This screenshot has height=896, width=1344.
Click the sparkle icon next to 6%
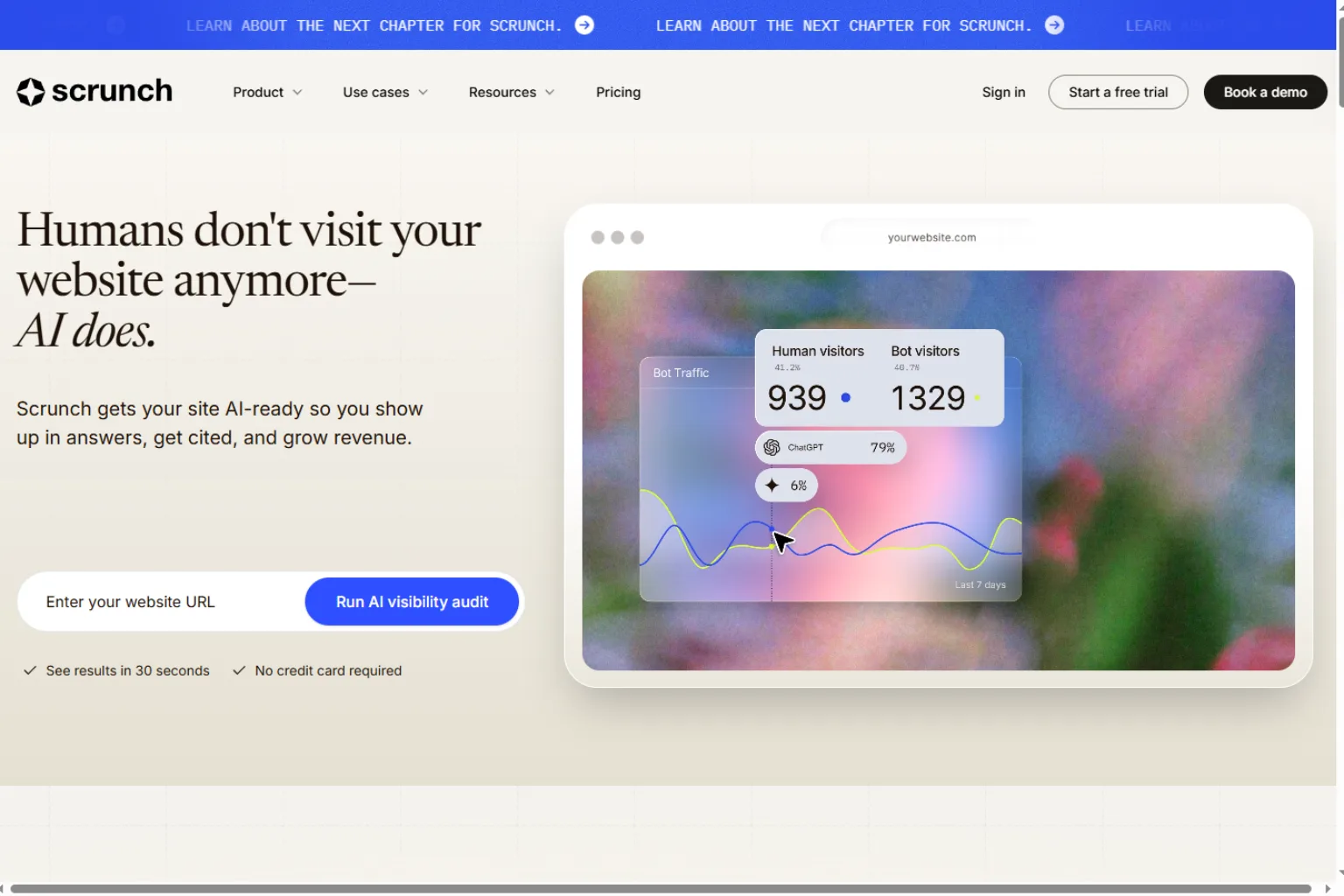[772, 485]
